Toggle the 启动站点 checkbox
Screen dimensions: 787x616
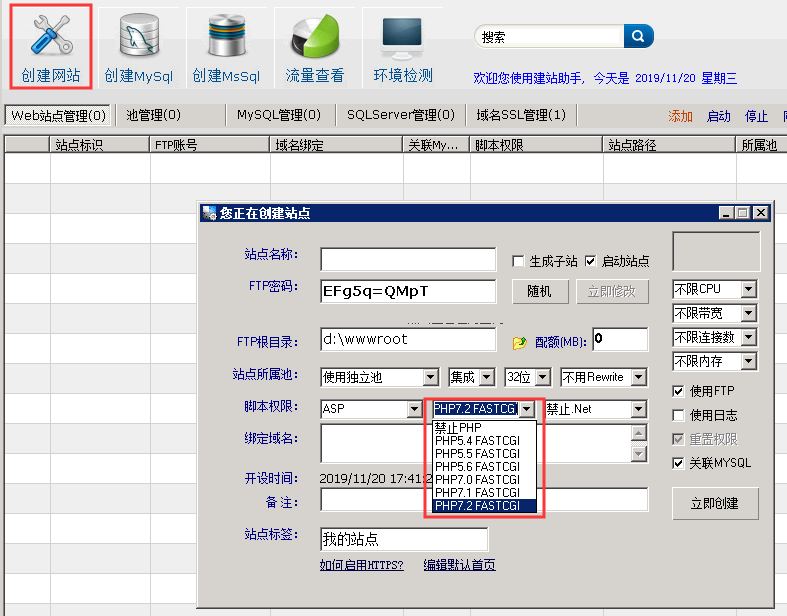pos(590,261)
